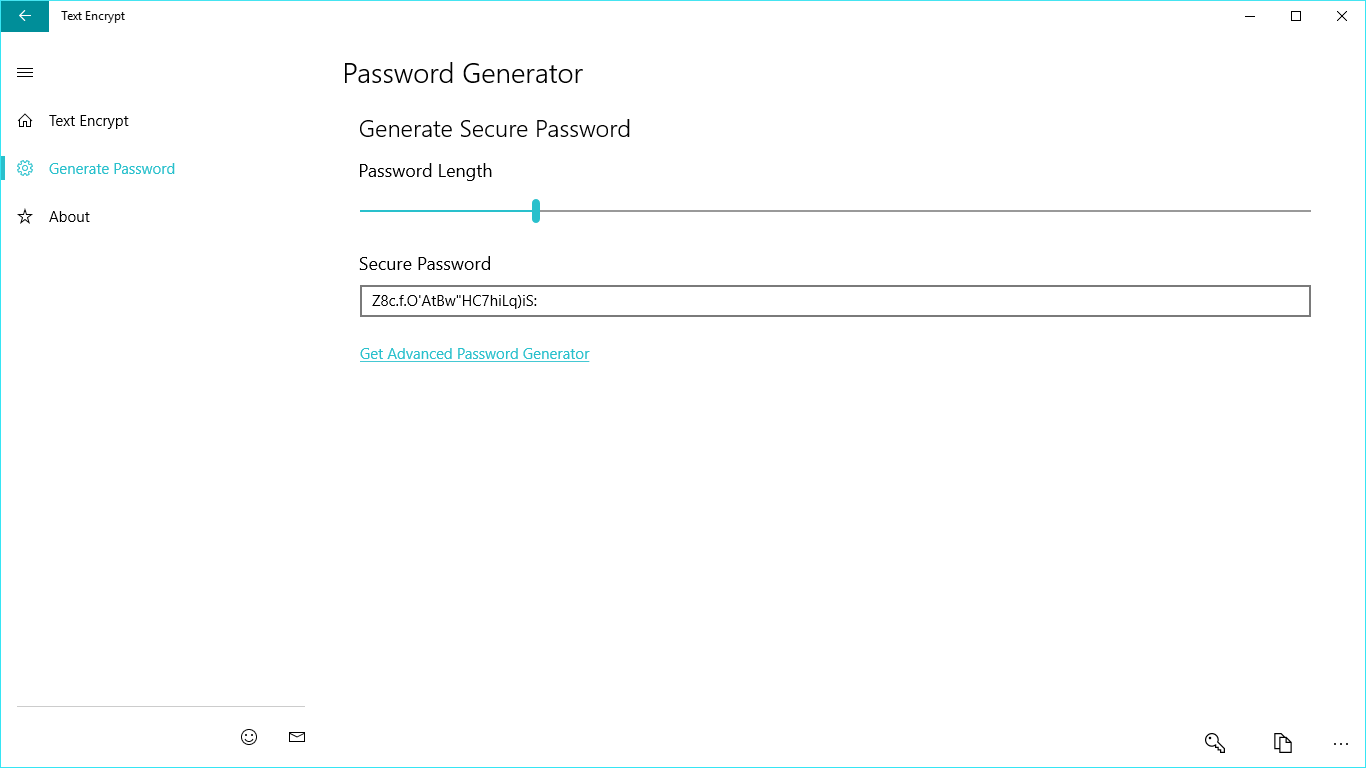Click the back arrow button

coord(25,16)
